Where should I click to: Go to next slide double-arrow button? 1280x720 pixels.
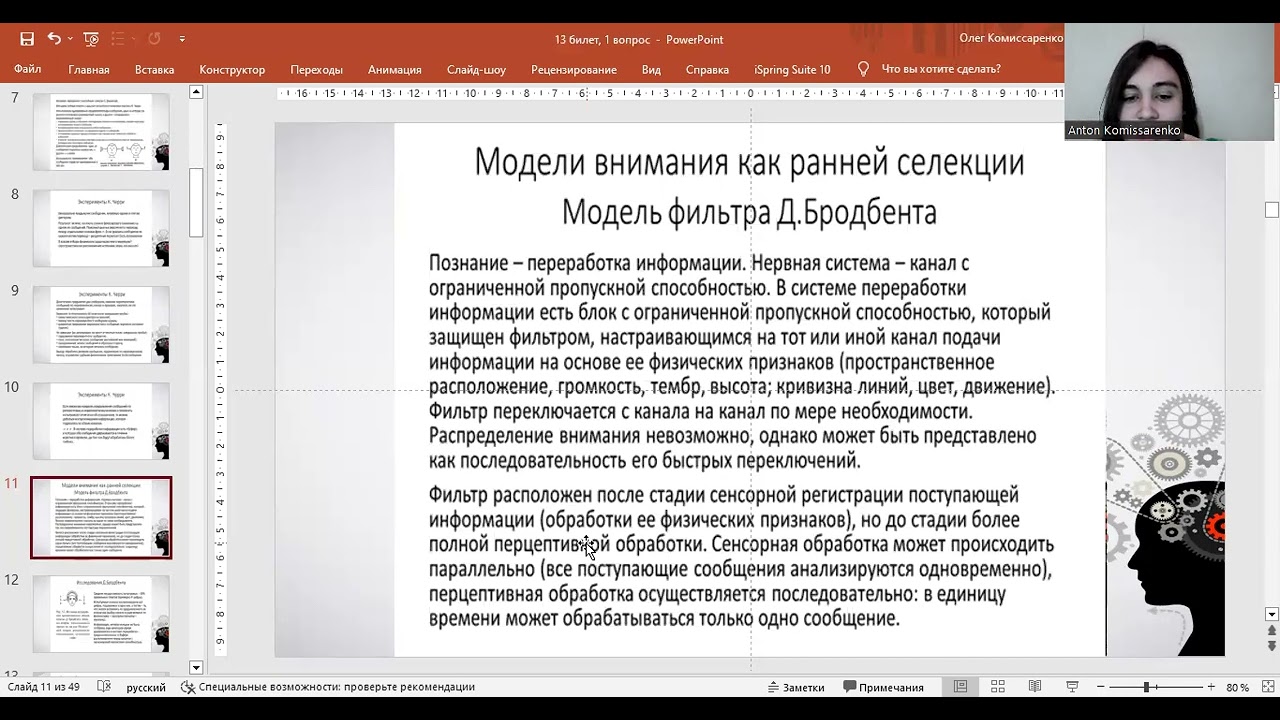point(1272,646)
